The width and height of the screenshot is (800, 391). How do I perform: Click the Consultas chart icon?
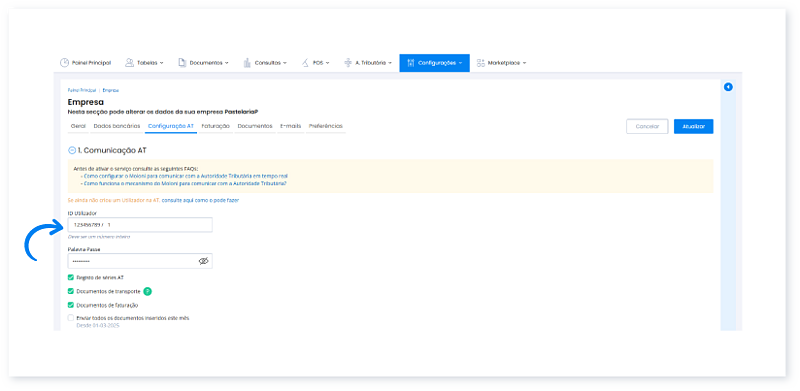(247, 63)
